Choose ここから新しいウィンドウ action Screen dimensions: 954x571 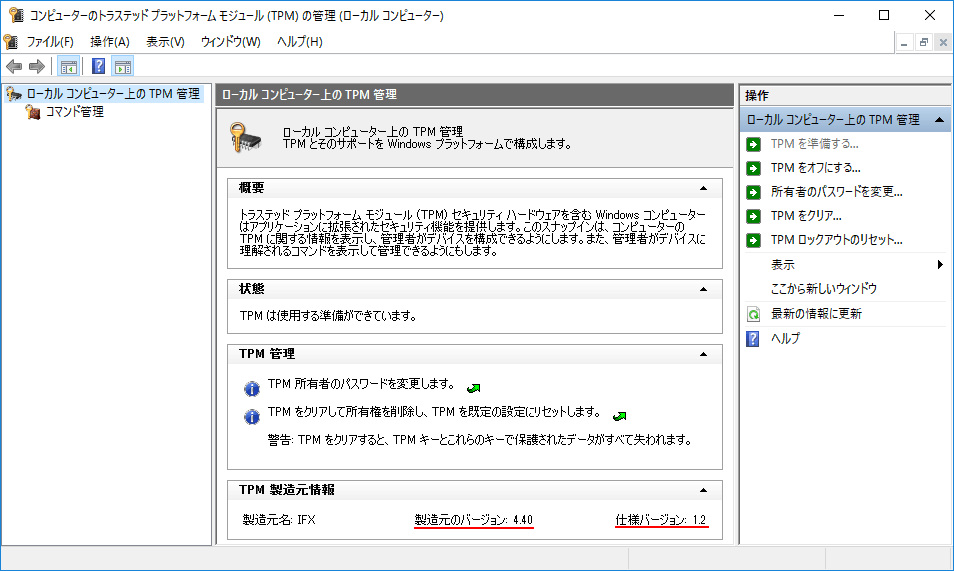pos(823,289)
